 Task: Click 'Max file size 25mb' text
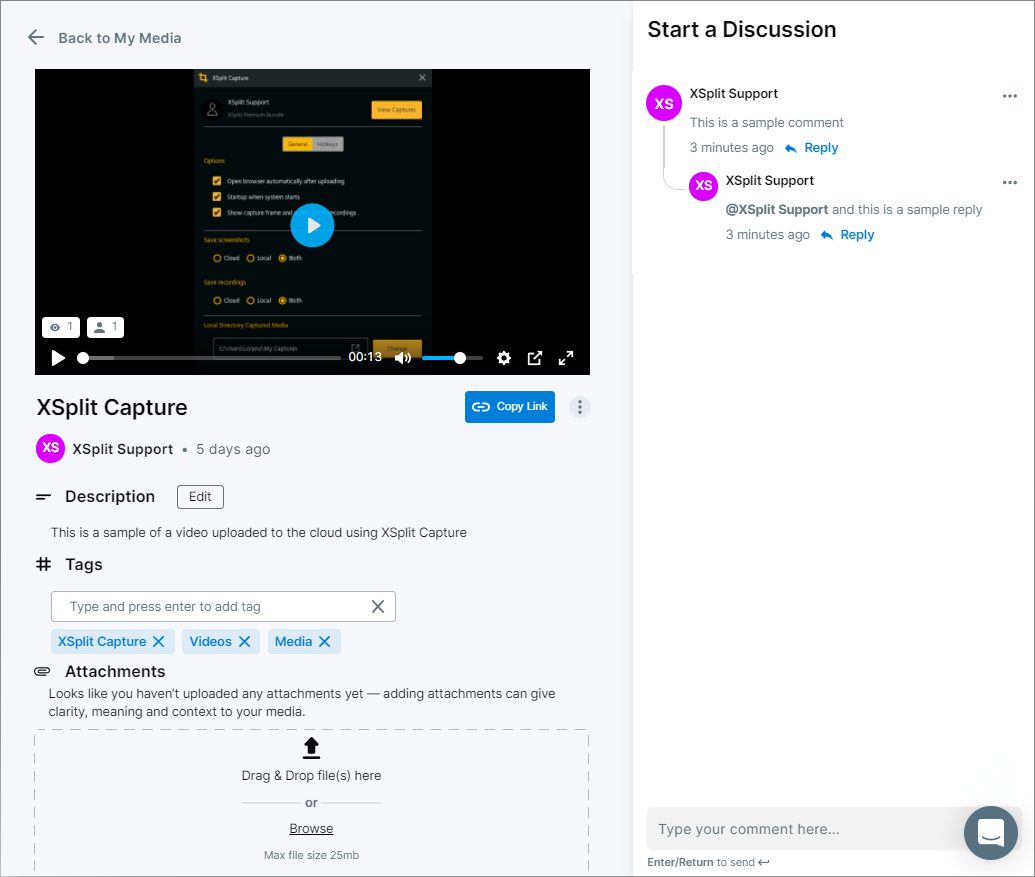[311, 855]
